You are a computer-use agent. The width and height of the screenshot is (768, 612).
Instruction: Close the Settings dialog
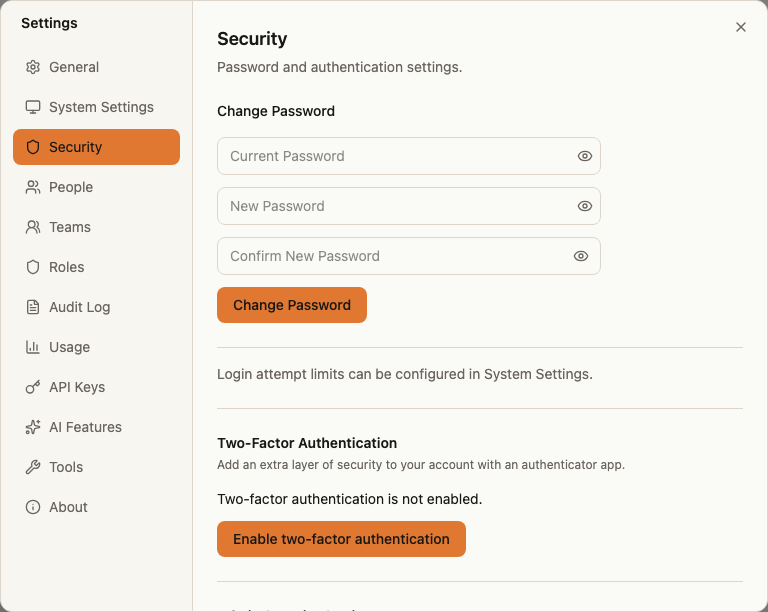click(741, 27)
